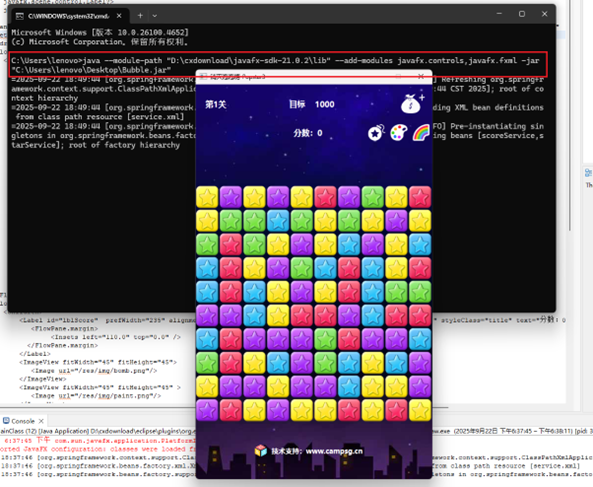Click the 'ntext hierarchy' terminal output line
Screen dimensions: 593x487
click(45, 98)
